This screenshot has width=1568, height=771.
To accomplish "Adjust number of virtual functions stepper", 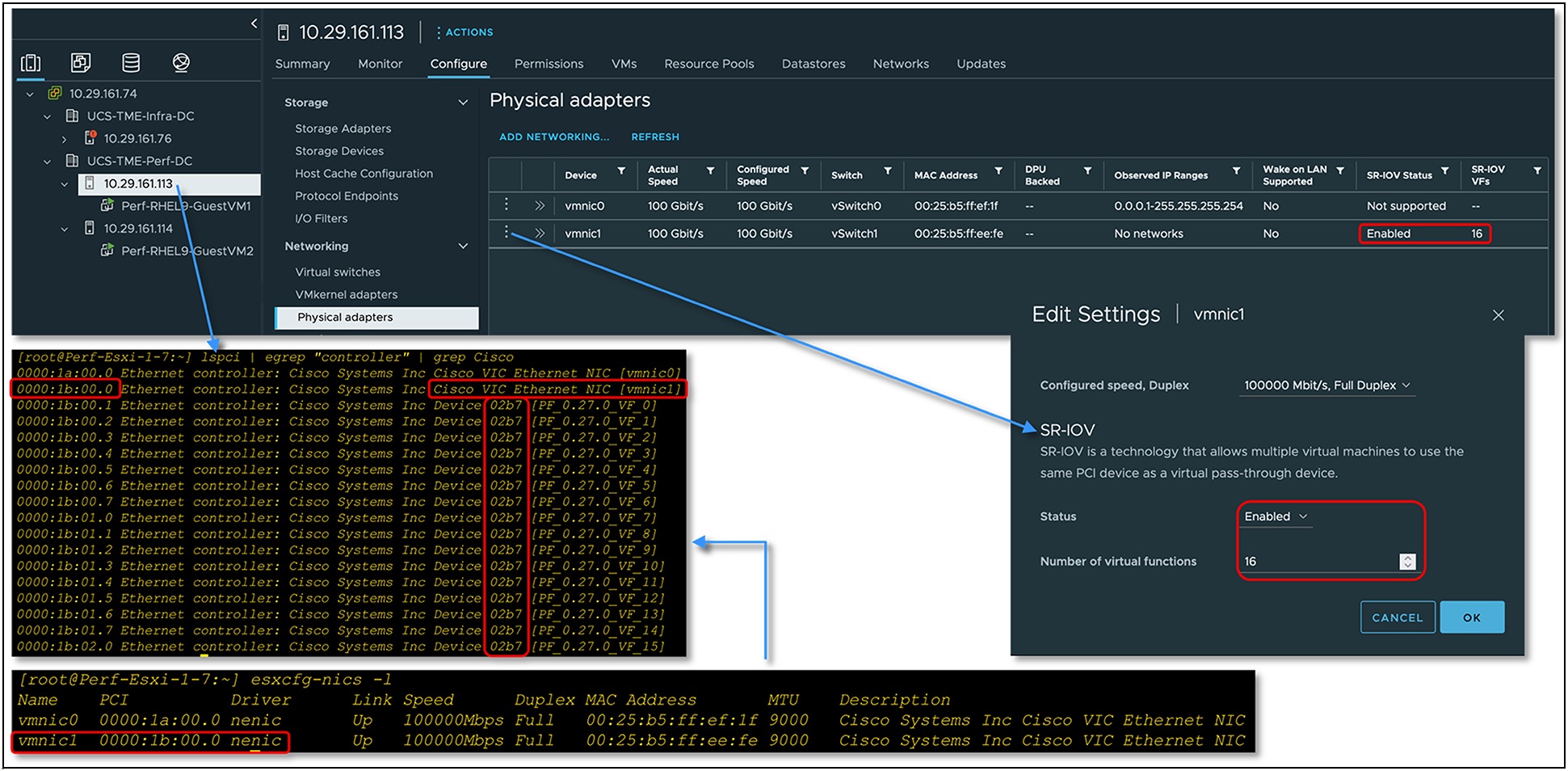I will (1408, 562).
